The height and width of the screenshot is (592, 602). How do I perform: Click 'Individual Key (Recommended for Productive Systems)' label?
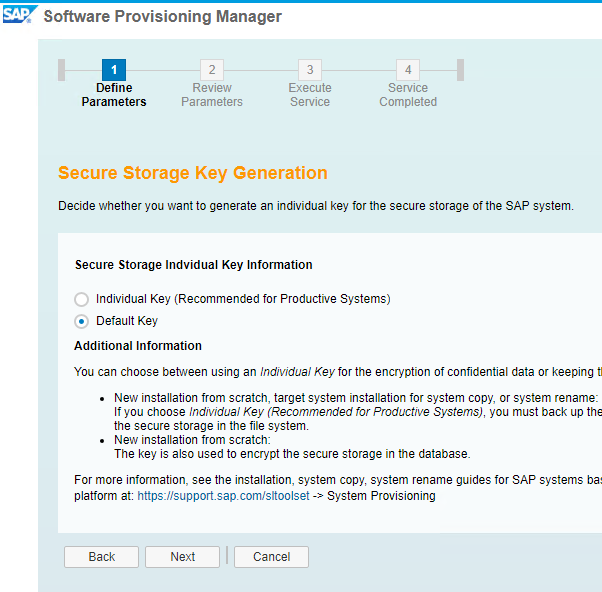click(x=243, y=299)
